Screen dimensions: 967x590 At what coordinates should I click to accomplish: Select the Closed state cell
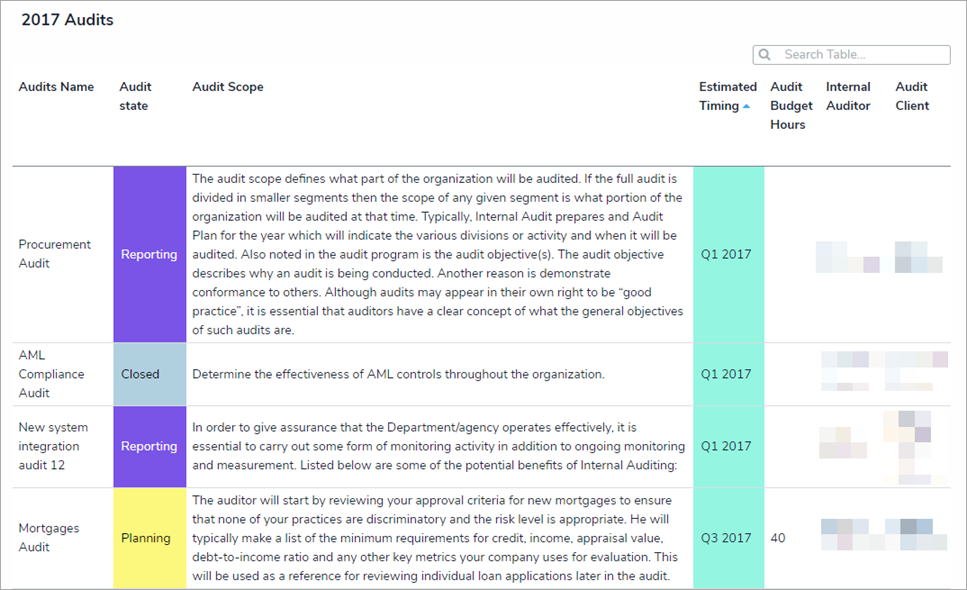point(149,374)
